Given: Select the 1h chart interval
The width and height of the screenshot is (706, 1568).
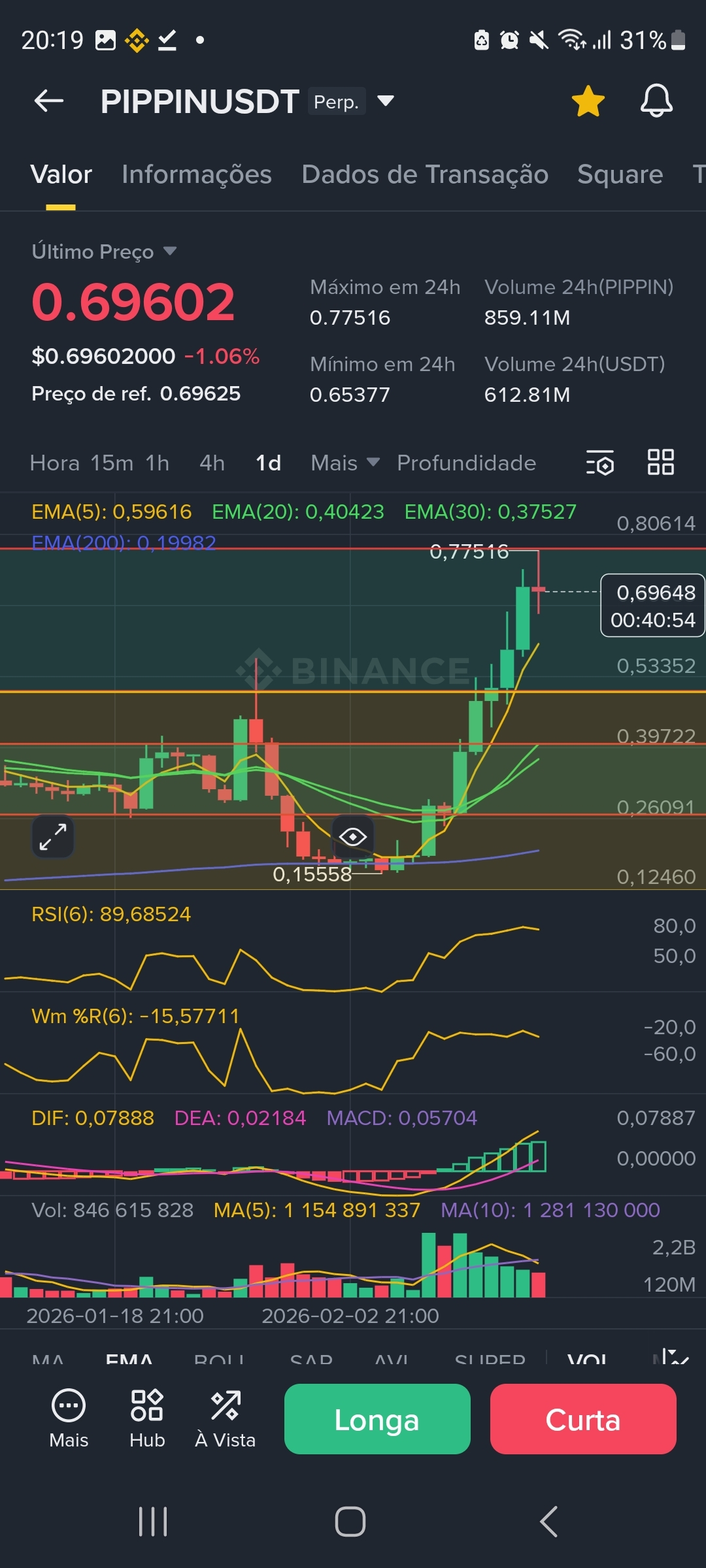Looking at the screenshot, I should click(x=158, y=463).
